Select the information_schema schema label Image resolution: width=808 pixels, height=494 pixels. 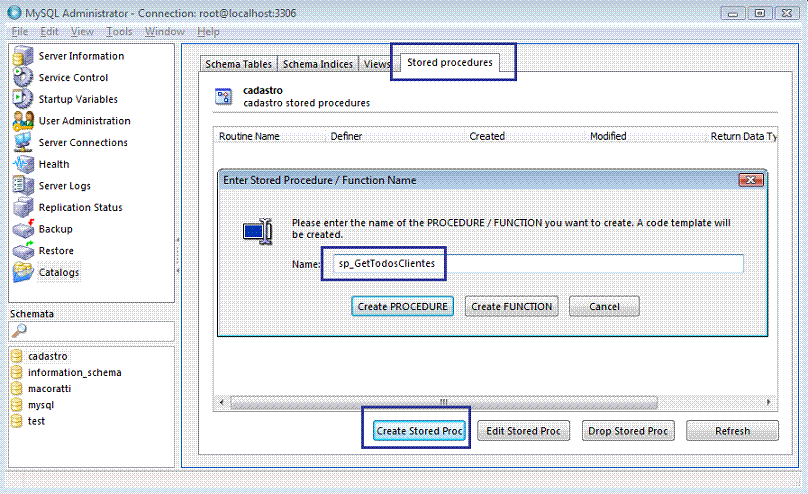pyautogui.click(x=75, y=372)
